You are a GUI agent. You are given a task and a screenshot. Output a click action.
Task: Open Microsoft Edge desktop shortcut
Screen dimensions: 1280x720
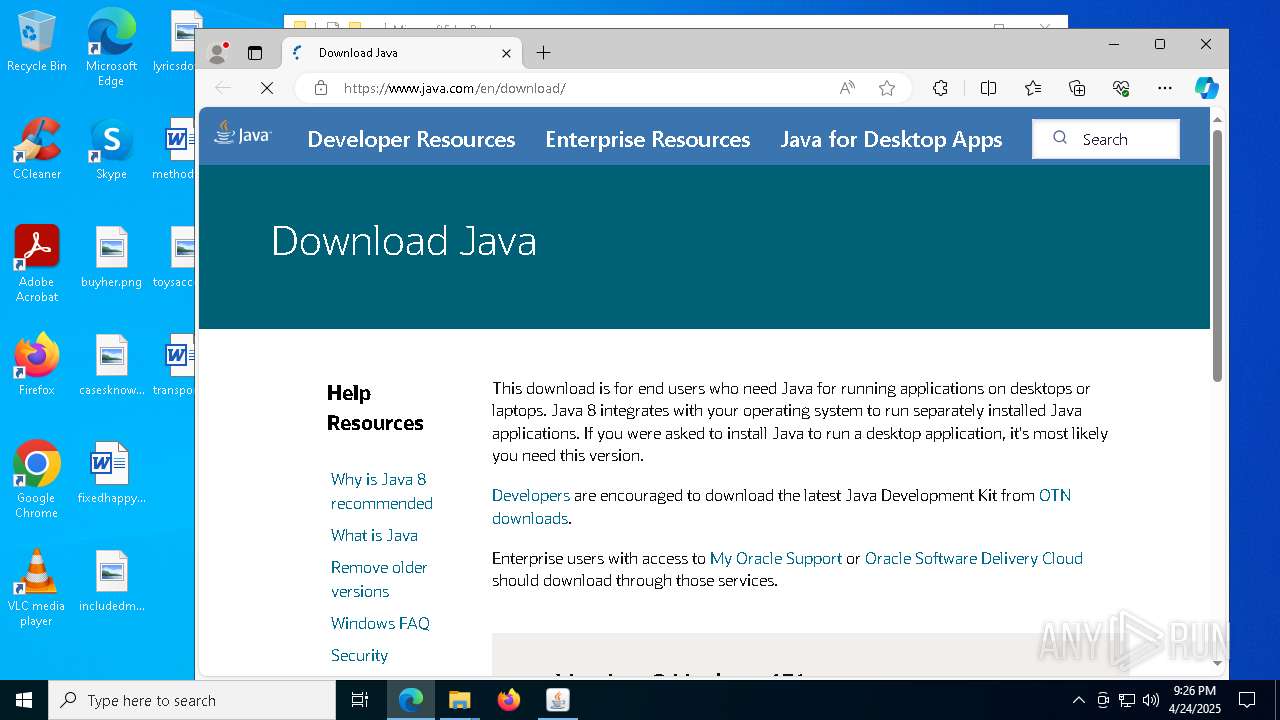click(x=111, y=48)
